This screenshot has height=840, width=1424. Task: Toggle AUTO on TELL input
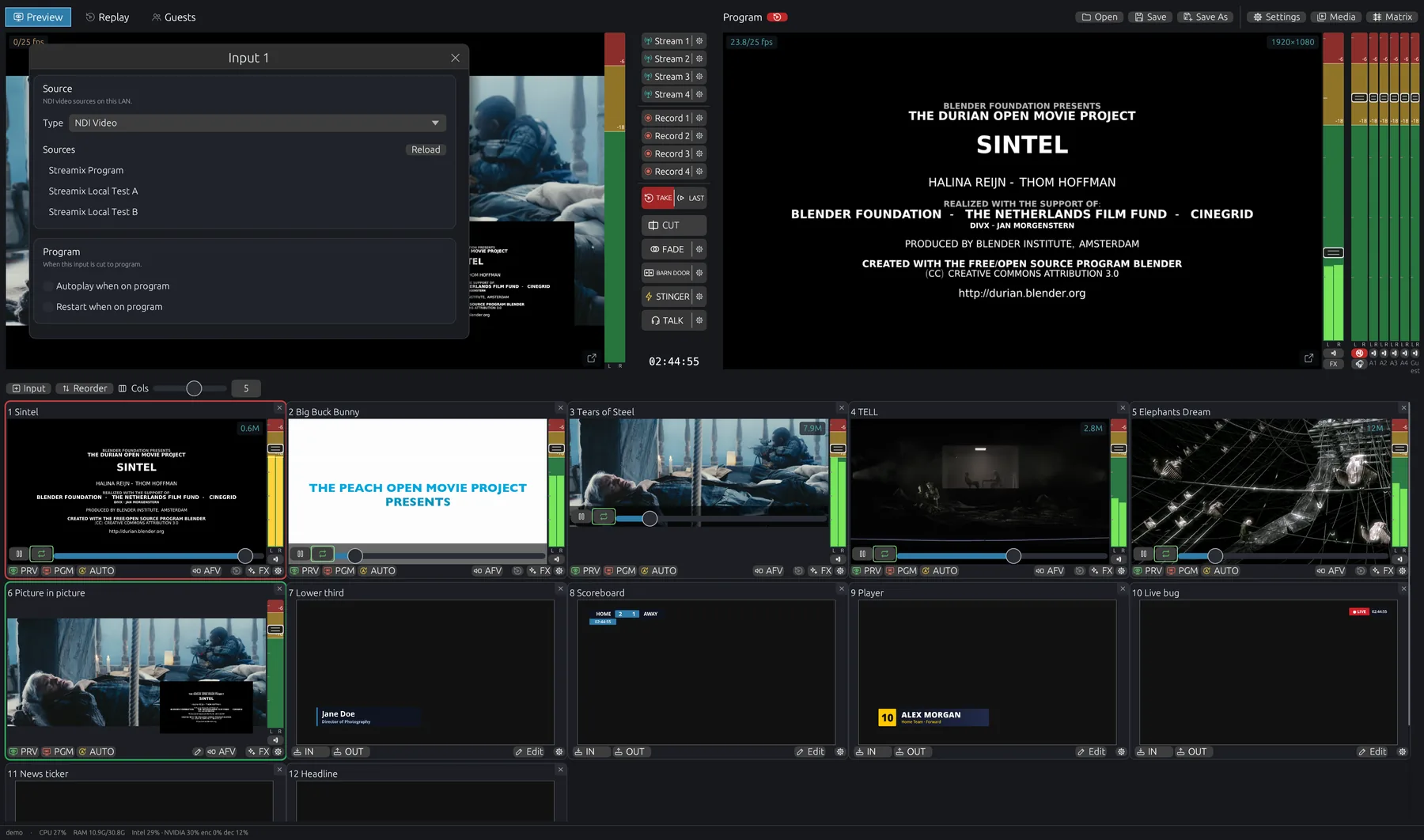click(x=939, y=571)
